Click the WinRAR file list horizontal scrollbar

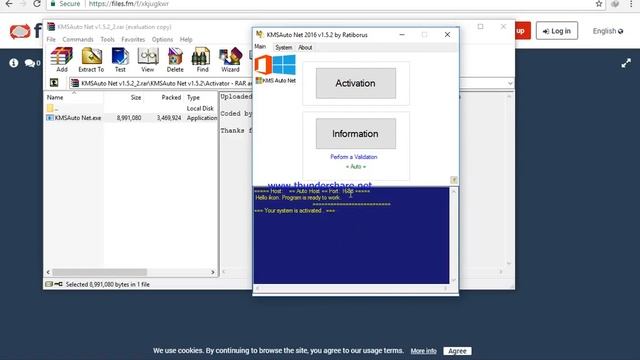[100, 272]
